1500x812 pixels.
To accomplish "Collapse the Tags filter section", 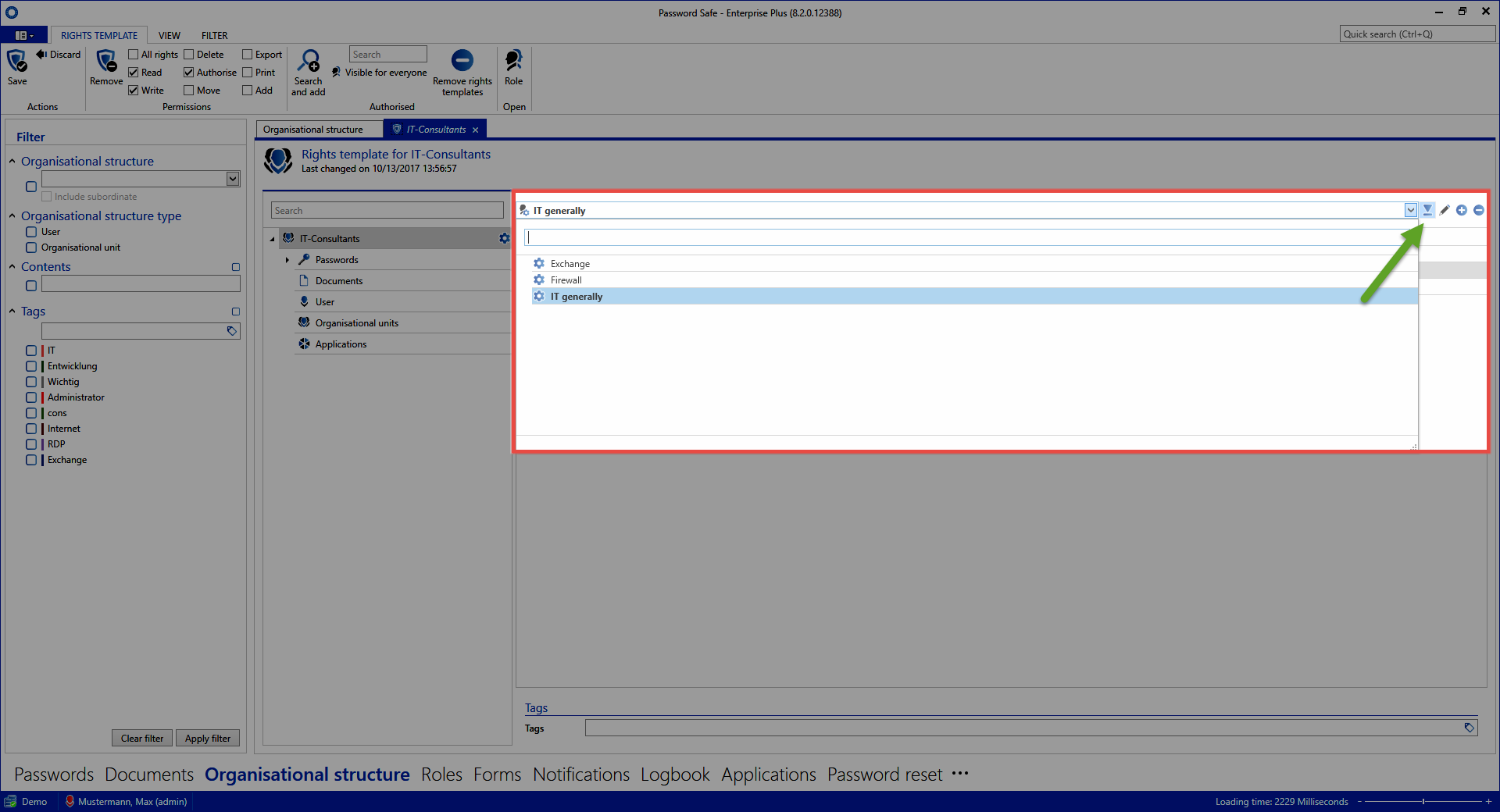I will pos(12,311).
